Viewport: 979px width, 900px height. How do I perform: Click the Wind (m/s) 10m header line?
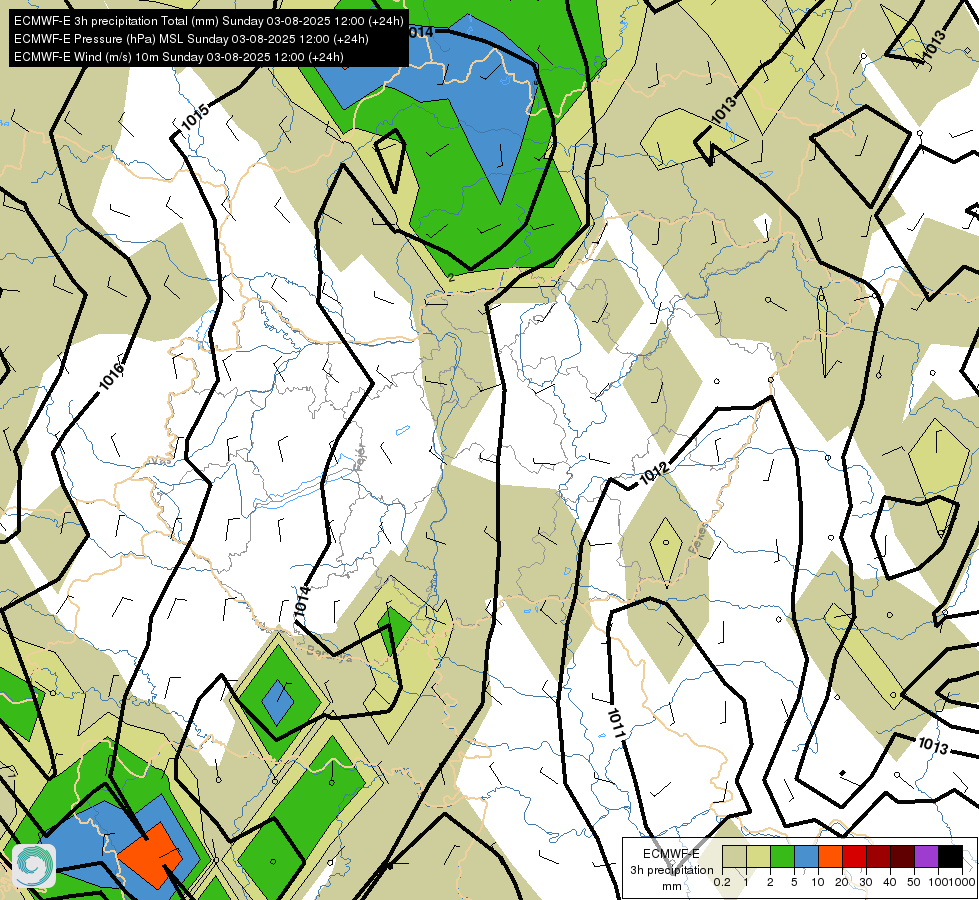[x=179, y=57]
